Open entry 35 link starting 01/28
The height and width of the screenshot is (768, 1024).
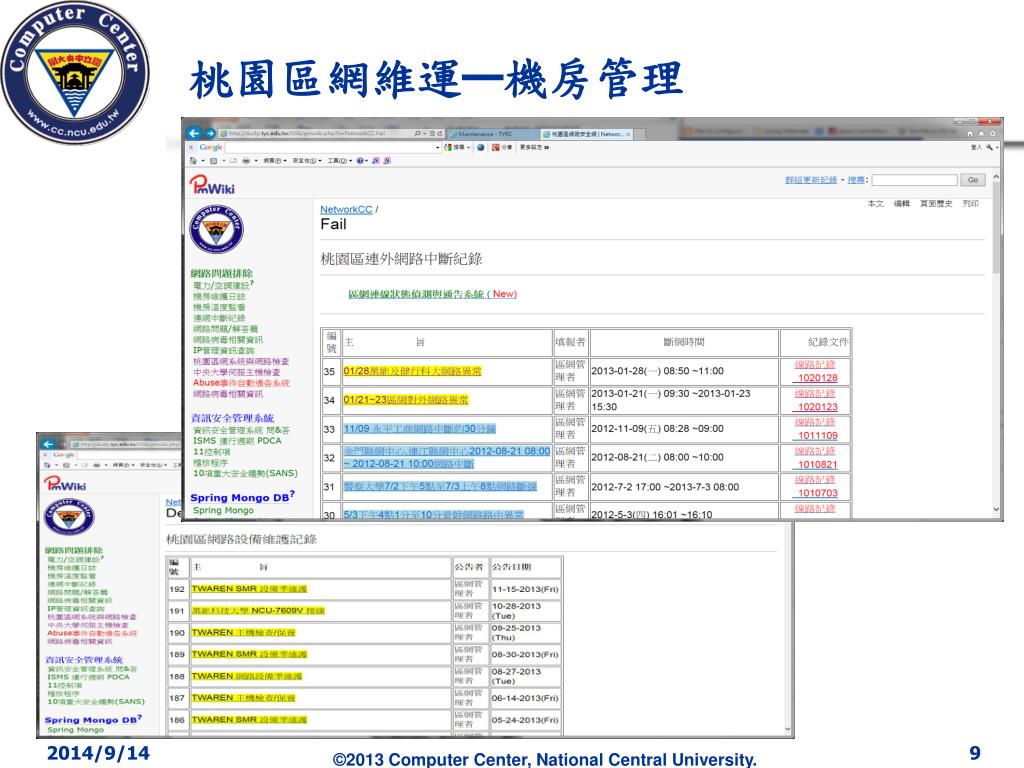pos(412,371)
